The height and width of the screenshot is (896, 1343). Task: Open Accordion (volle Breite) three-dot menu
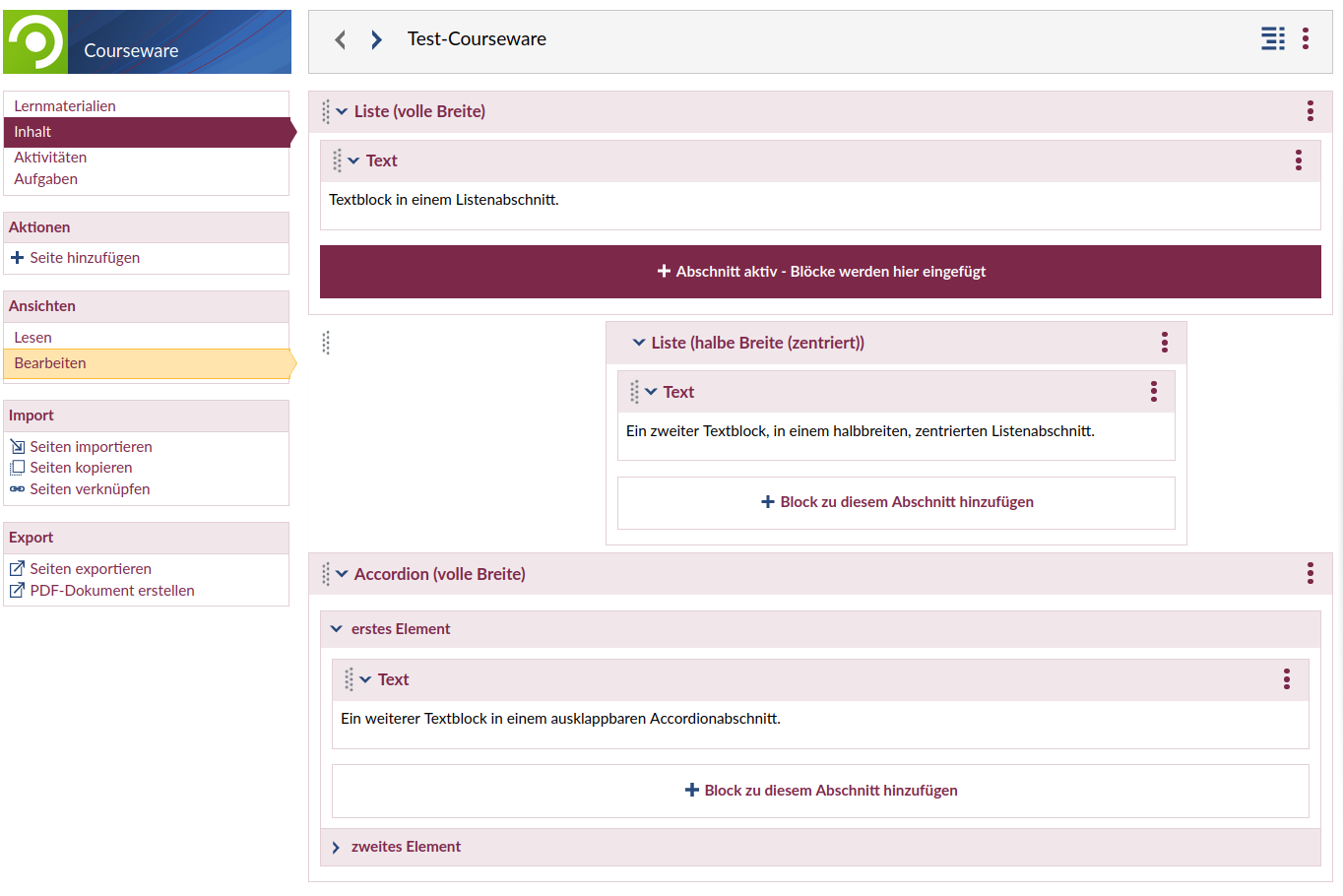tap(1311, 574)
